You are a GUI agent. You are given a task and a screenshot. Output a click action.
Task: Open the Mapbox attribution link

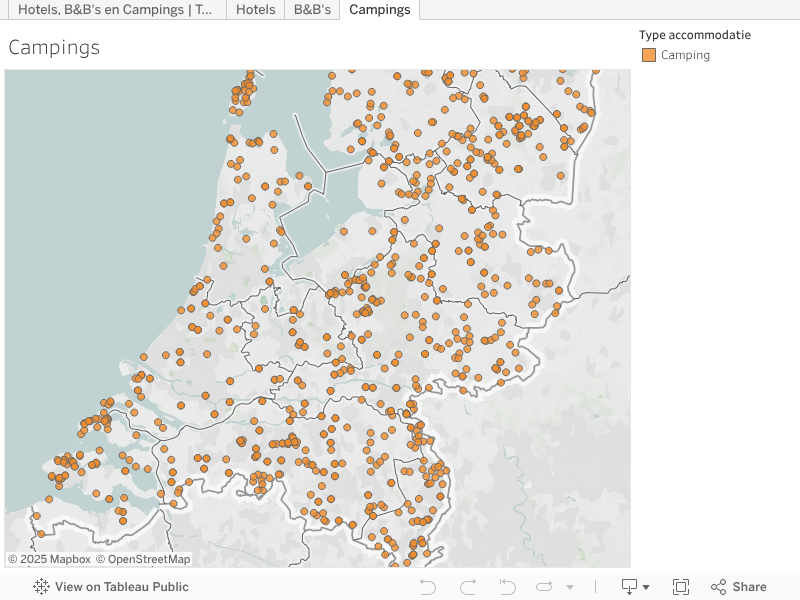49,559
